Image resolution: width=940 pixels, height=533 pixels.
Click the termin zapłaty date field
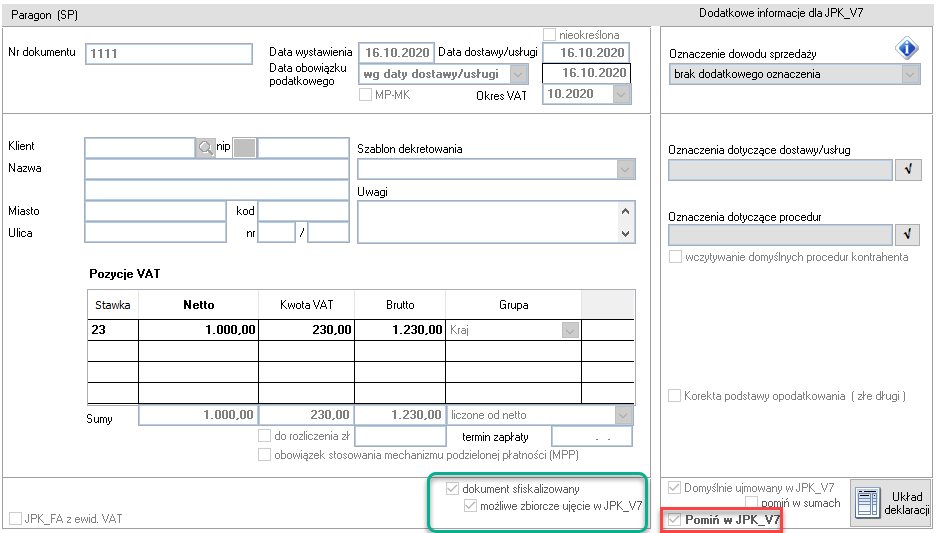coord(592,436)
